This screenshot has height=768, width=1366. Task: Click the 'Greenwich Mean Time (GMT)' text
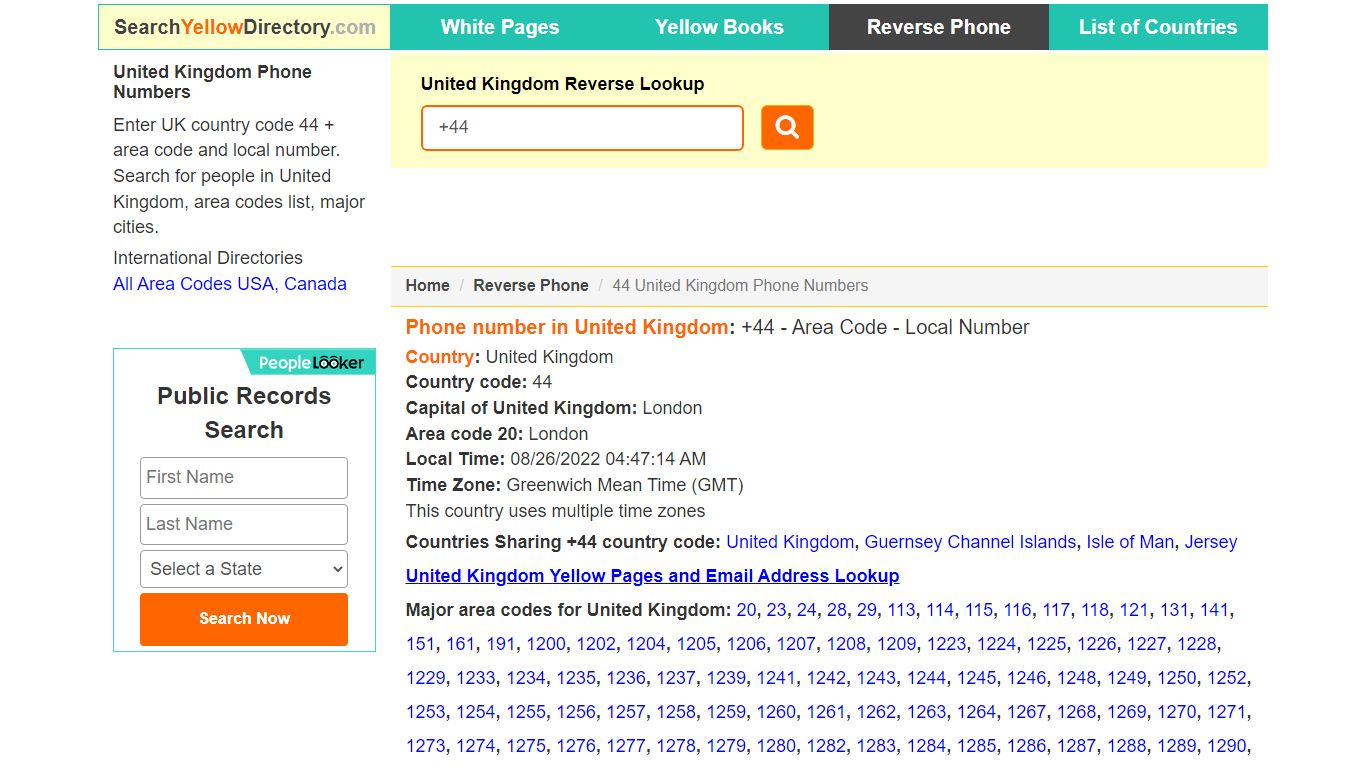pyautogui.click(x=625, y=485)
